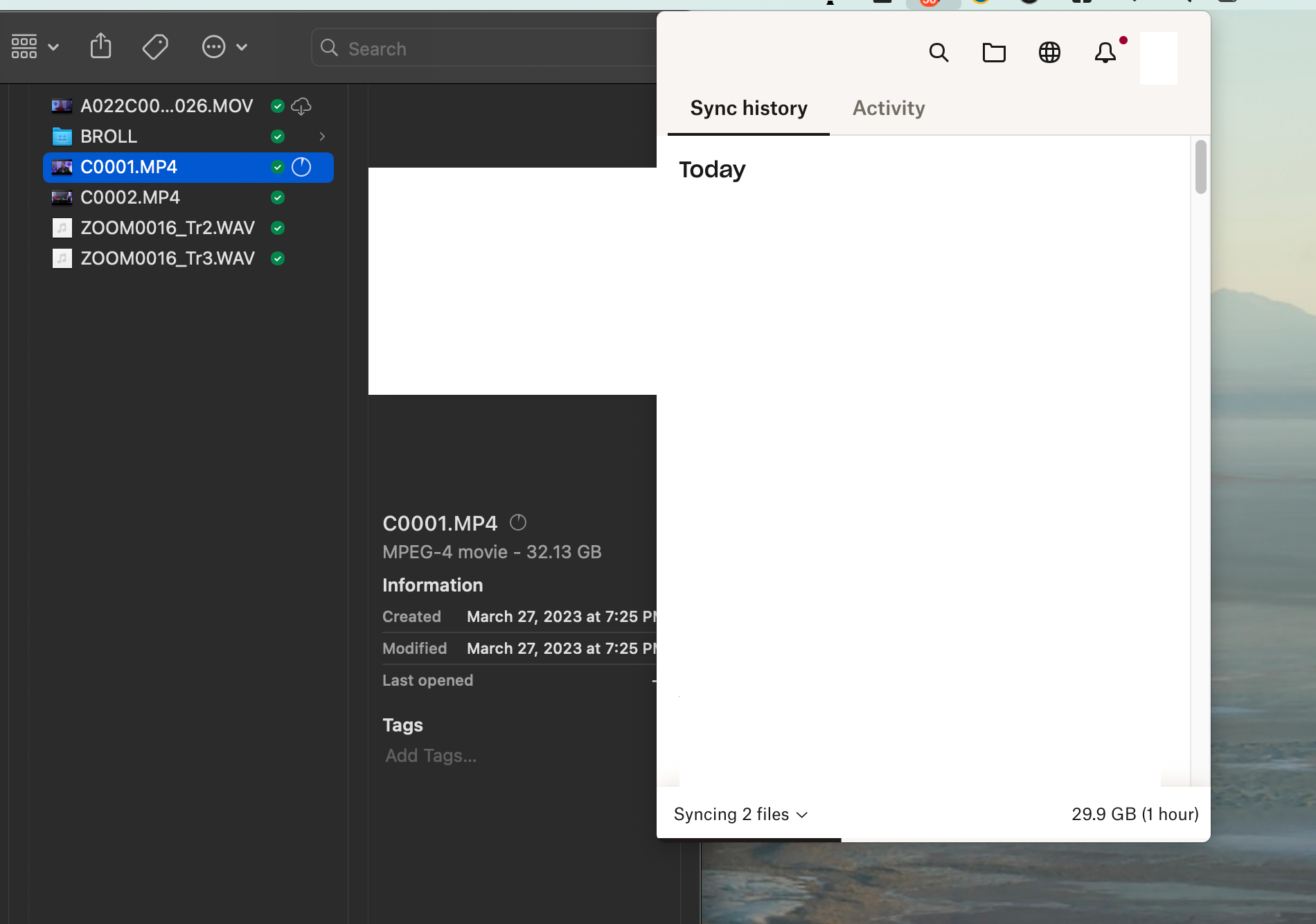Click the scrollbar in the sync history panel
This screenshot has width=1316, height=924.
coord(1201,166)
